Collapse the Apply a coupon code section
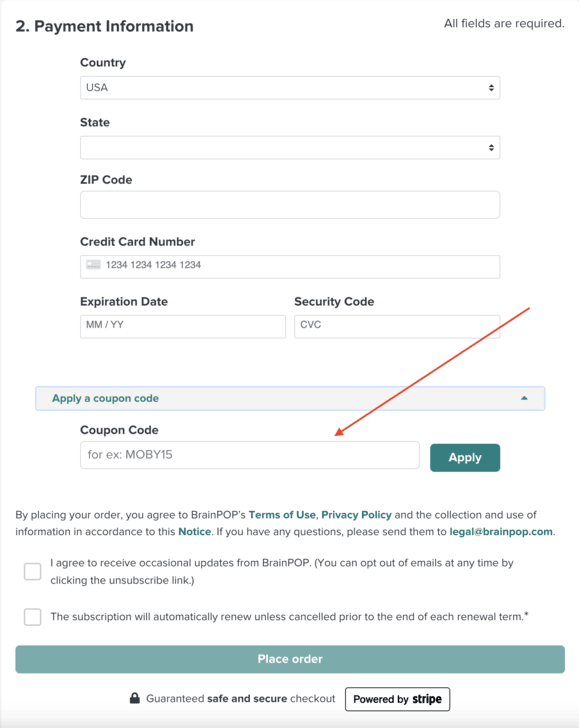This screenshot has height=728, width=579. [x=290, y=398]
